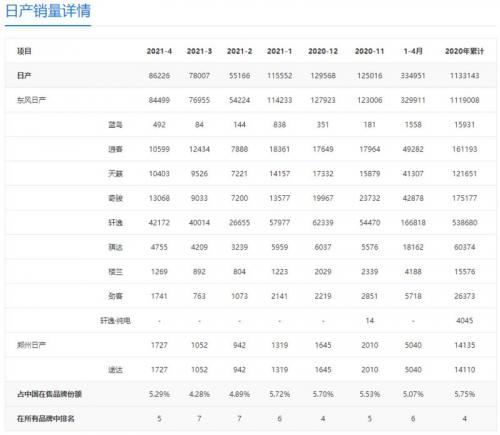Click the 楼兰 model label
The image size is (500, 435).
point(116,272)
